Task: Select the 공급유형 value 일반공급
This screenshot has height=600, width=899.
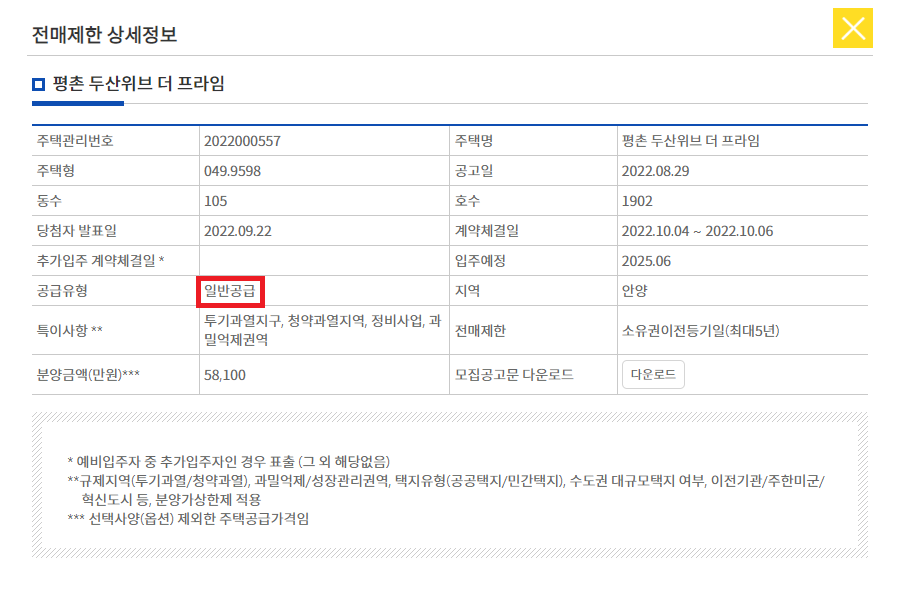Action: pos(229,291)
